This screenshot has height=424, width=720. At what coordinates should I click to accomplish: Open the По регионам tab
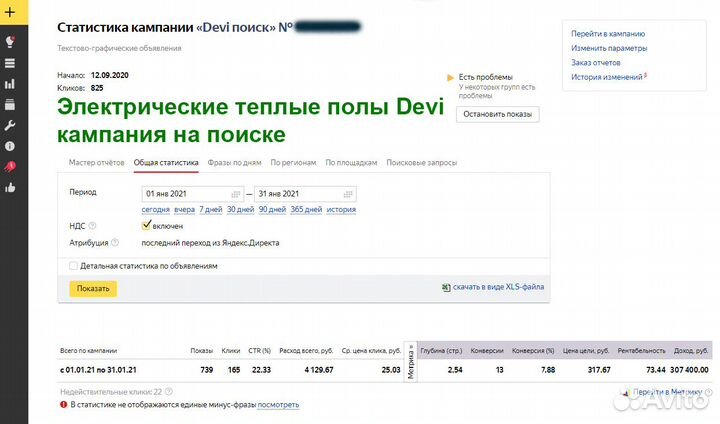(x=293, y=163)
